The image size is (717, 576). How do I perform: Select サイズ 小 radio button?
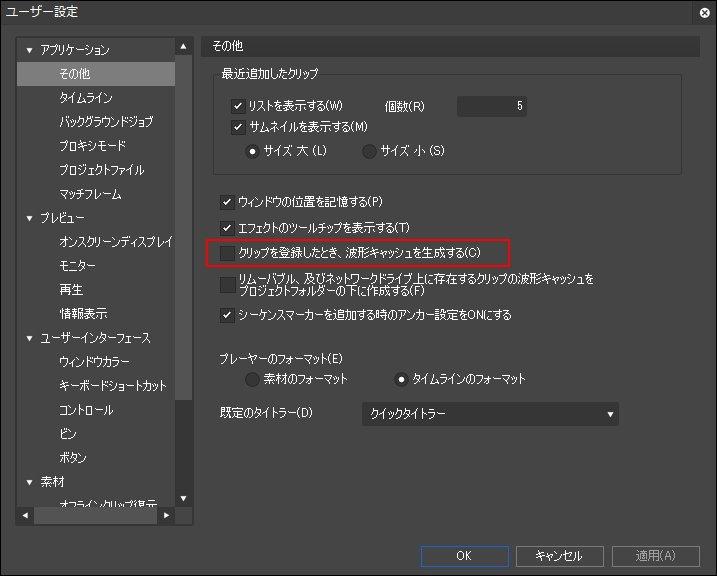[369, 151]
